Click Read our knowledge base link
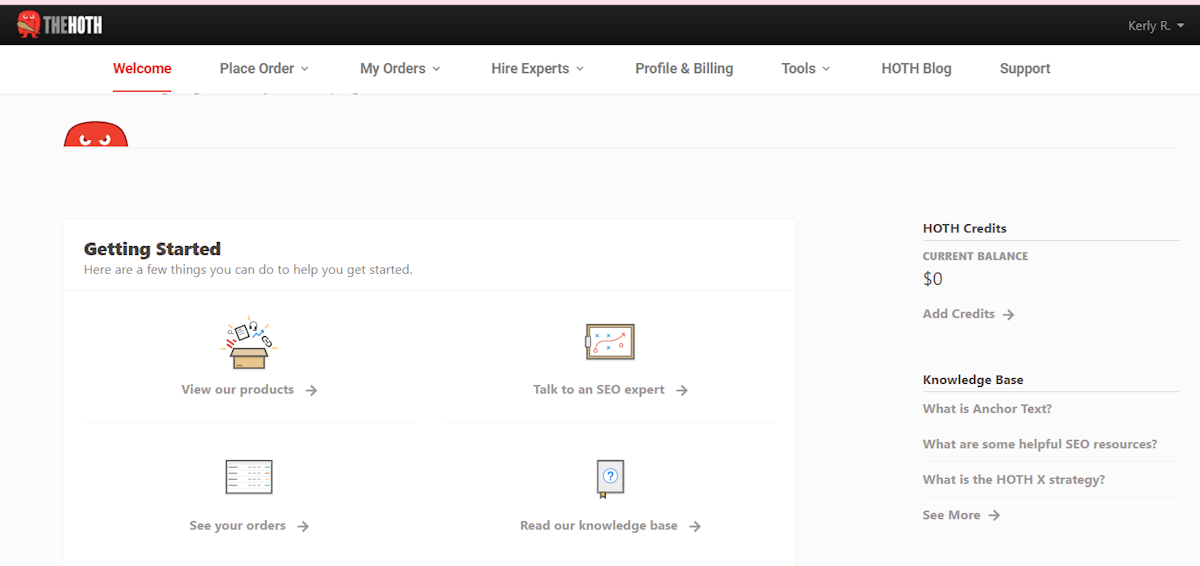1200x566 pixels. [x=599, y=526]
